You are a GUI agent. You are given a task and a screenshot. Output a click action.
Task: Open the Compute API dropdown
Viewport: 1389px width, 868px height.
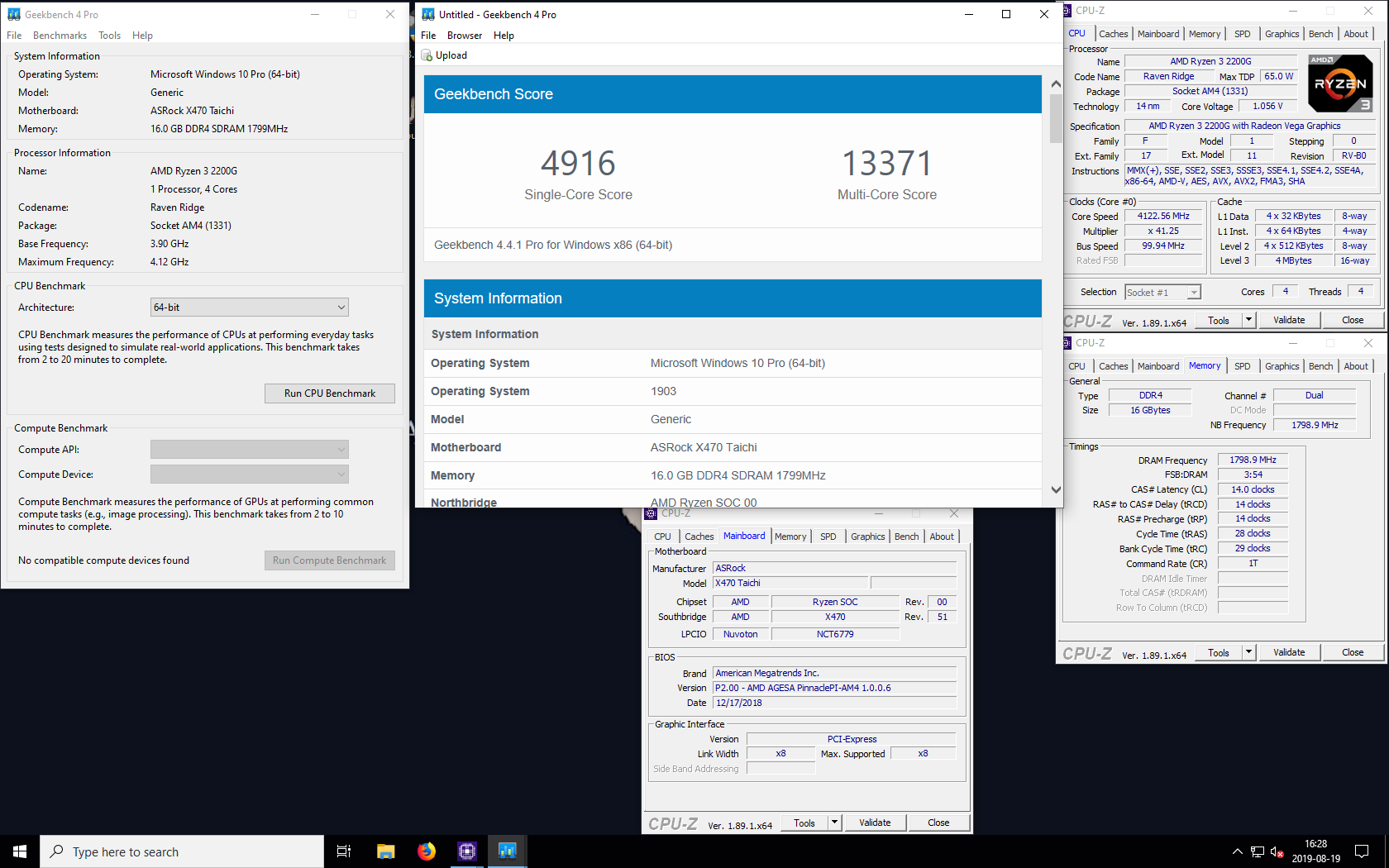[250, 450]
